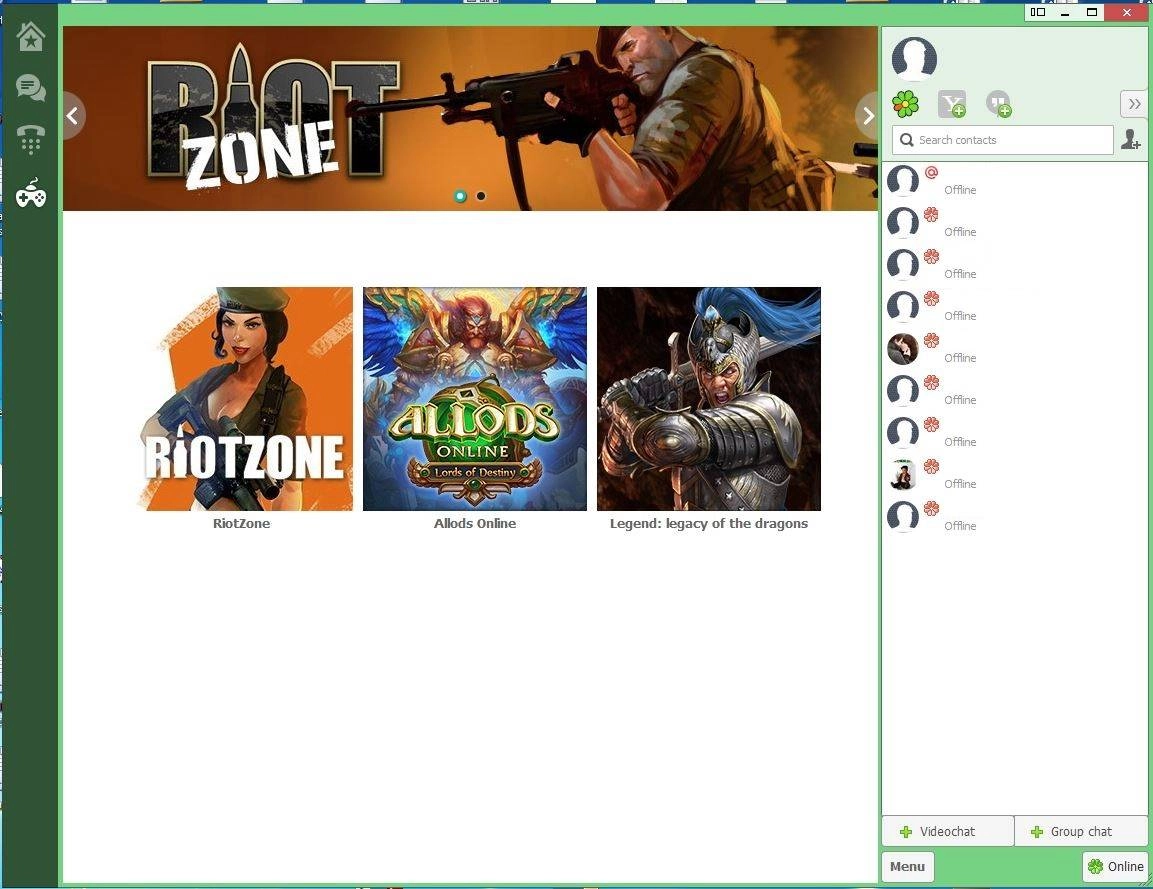Screen dimensions: 1153x889
Task: Open the home feed sidebar icon
Action: click(31, 37)
